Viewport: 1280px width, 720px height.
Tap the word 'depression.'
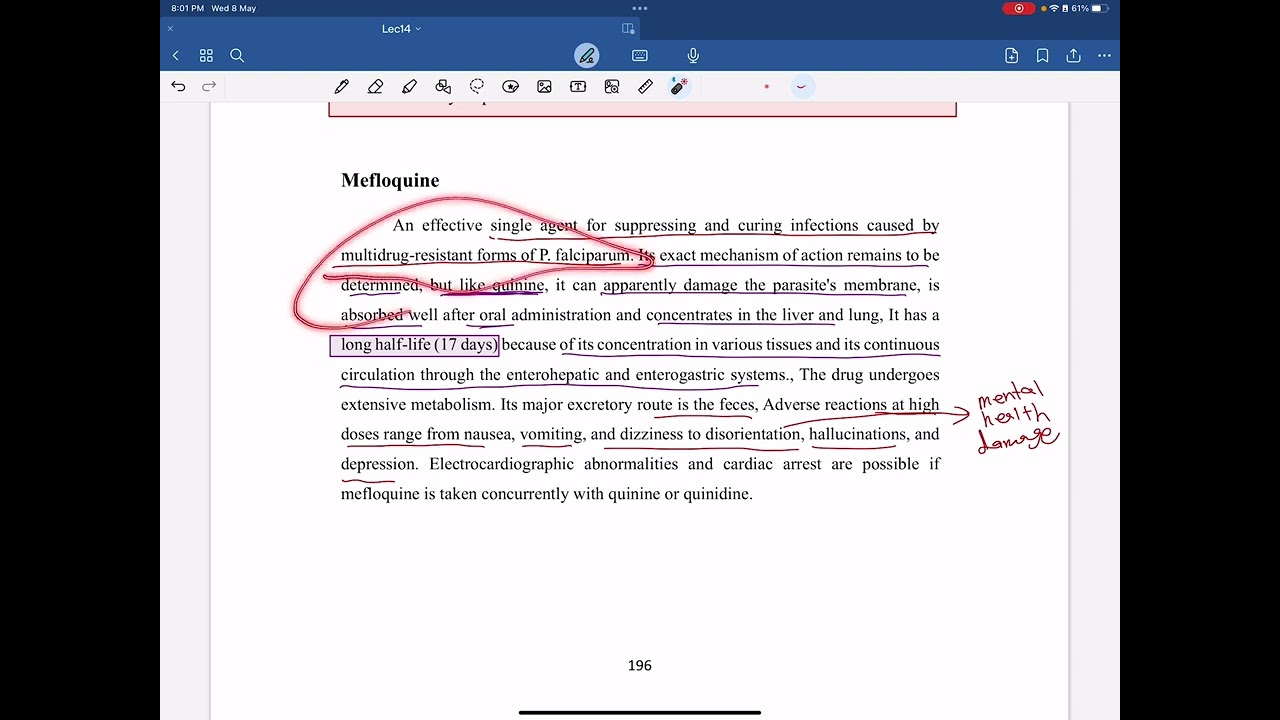(x=379, y=464)
